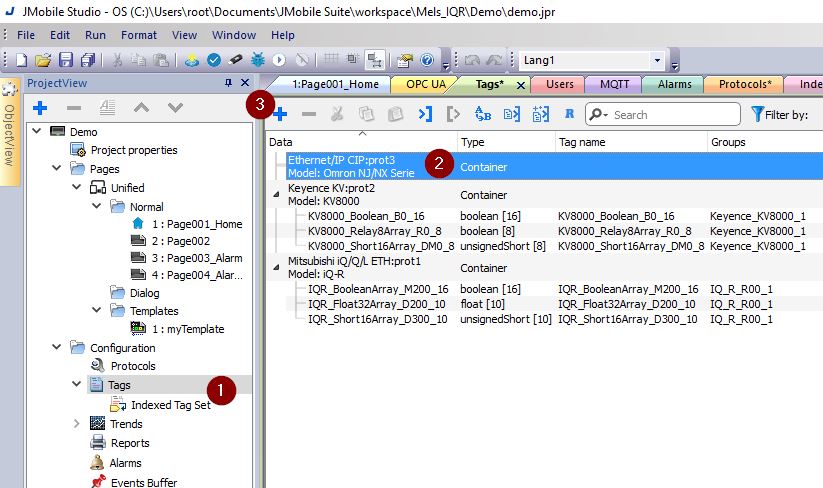Open the View menu
Screen dimensions: 823x488
(x=185, y=35)
